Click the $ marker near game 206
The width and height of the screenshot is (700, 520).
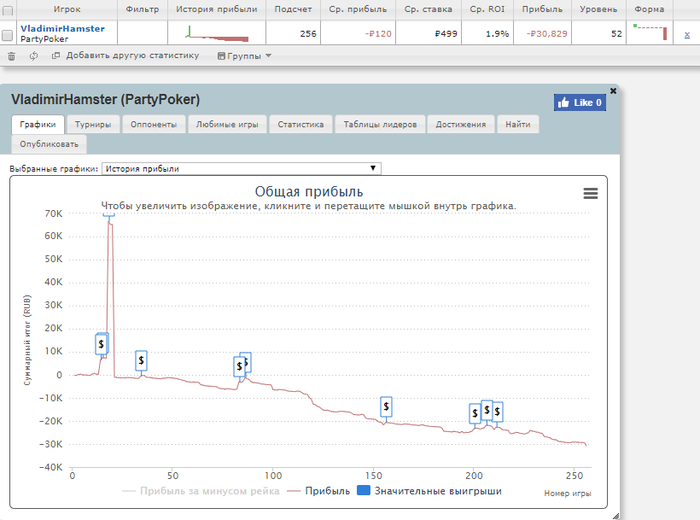[487, 410]
